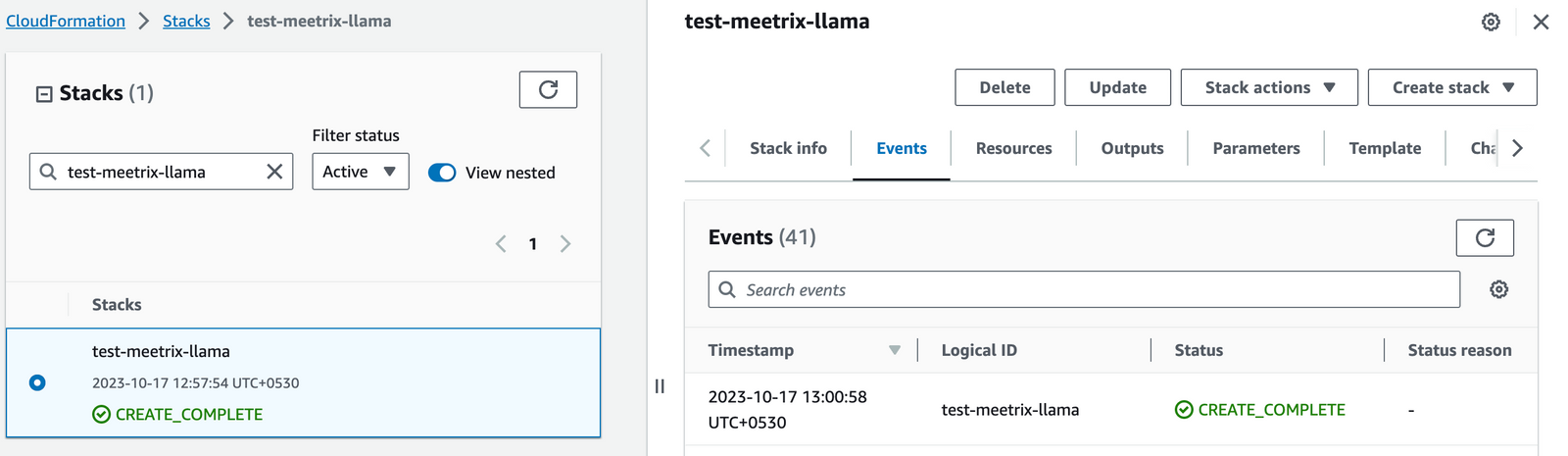The height and width of the screenshot is (456, 1568).
Task: Open Events table preferences gear
Action: coord(1498,289)
